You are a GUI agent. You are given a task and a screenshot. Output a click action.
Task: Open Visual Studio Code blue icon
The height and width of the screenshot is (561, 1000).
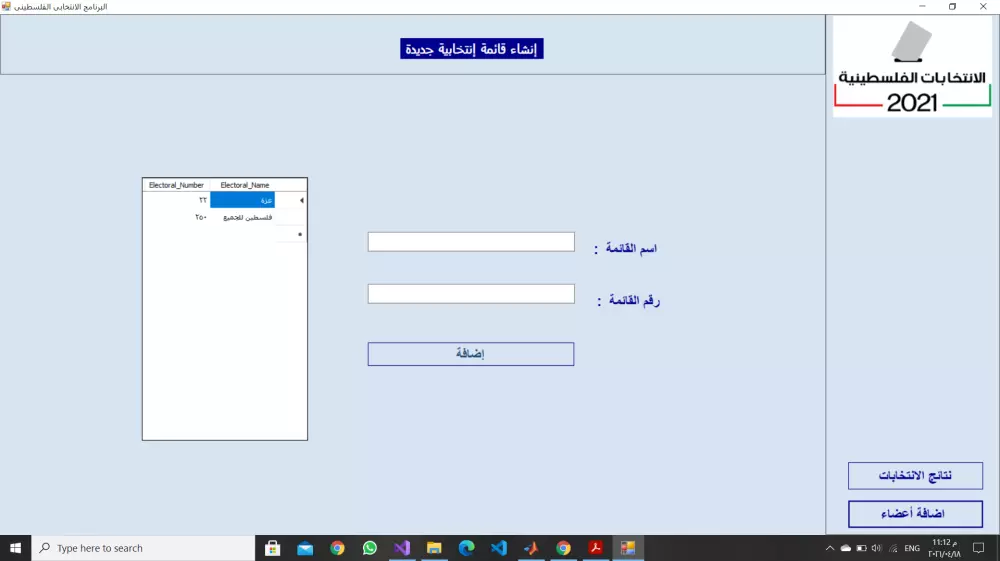(x=499, y=548)
